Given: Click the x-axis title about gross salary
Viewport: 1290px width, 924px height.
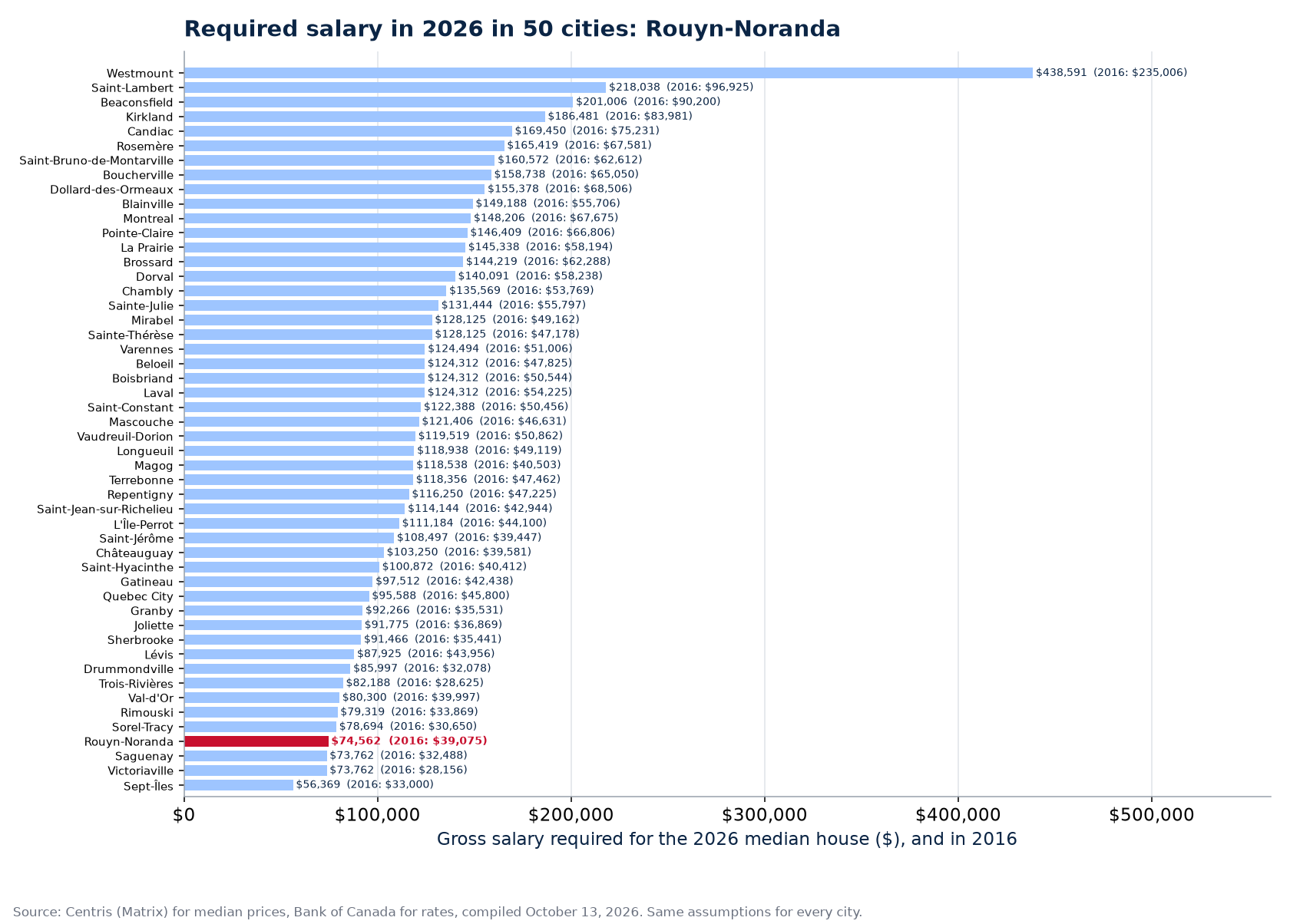Looking at the screenshot, I should click(727, 840).
